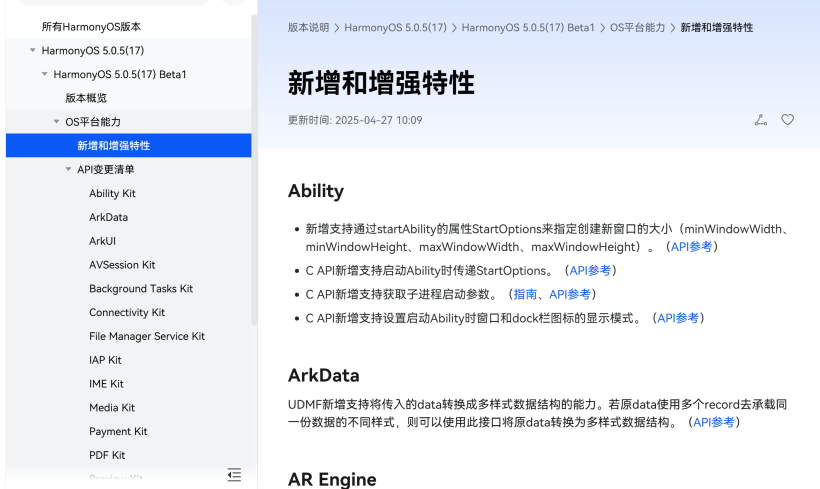820x489 pixels.
Task: Click the OS平台能力 sidebar label
Action: tap(93, 122)
